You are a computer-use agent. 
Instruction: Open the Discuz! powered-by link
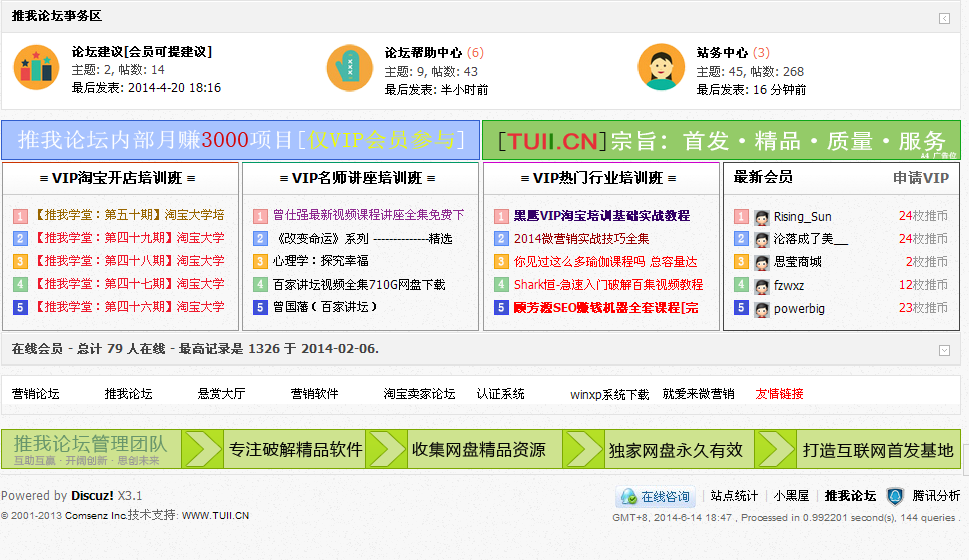click(92, 496)
